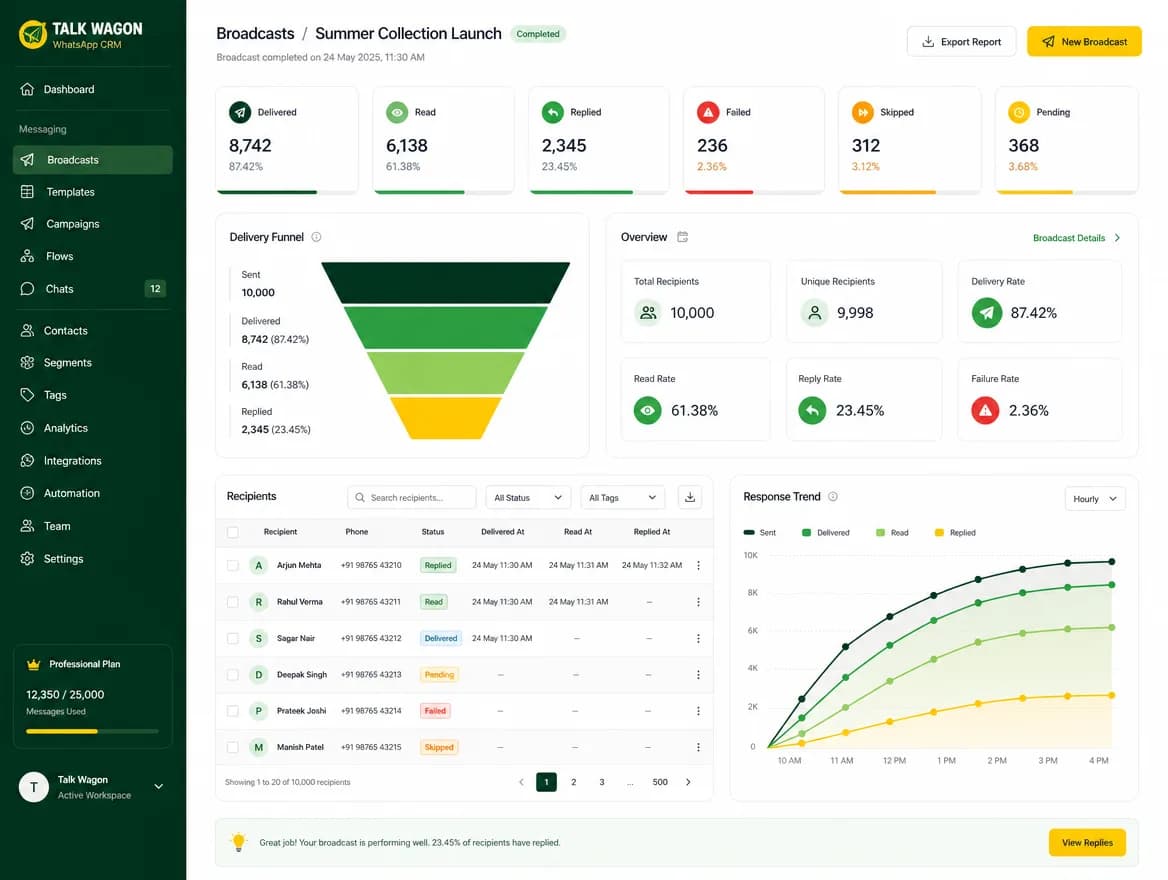Viewport: 1168px width, 880px height.
Task: Go to recipients page 500
Action: (660, 782)
